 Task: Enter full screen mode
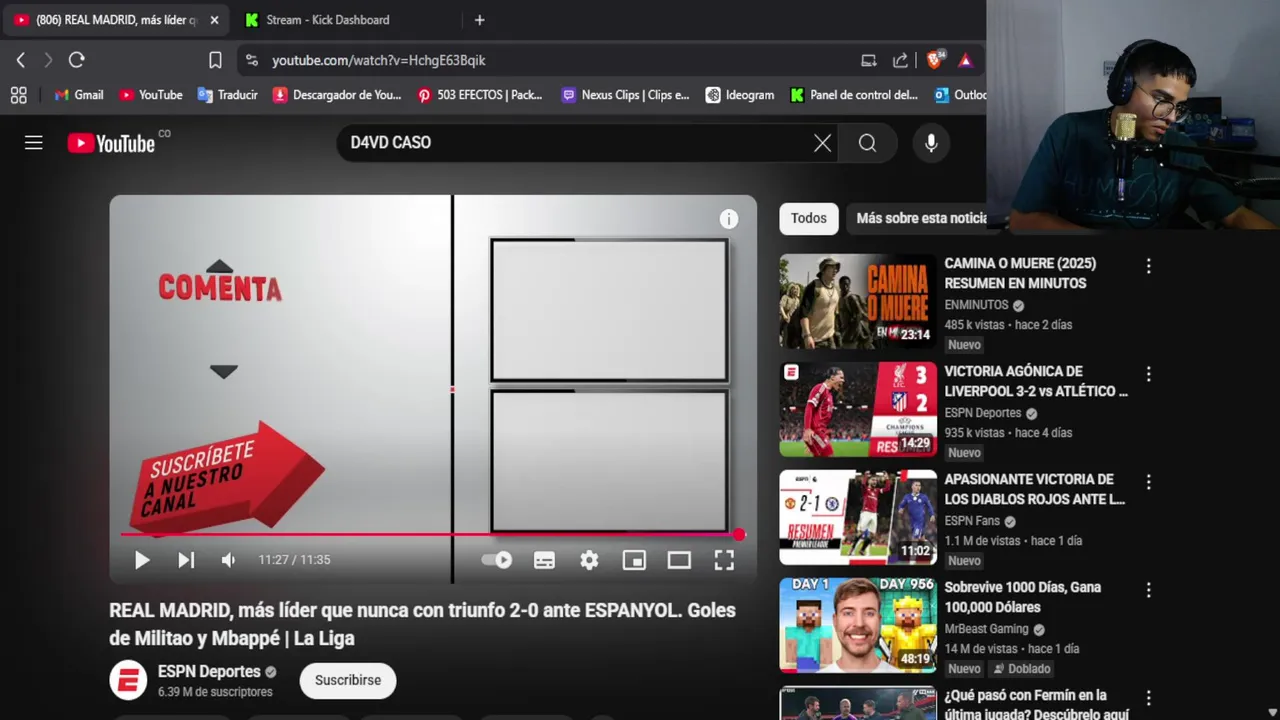[x=724, y=560]
